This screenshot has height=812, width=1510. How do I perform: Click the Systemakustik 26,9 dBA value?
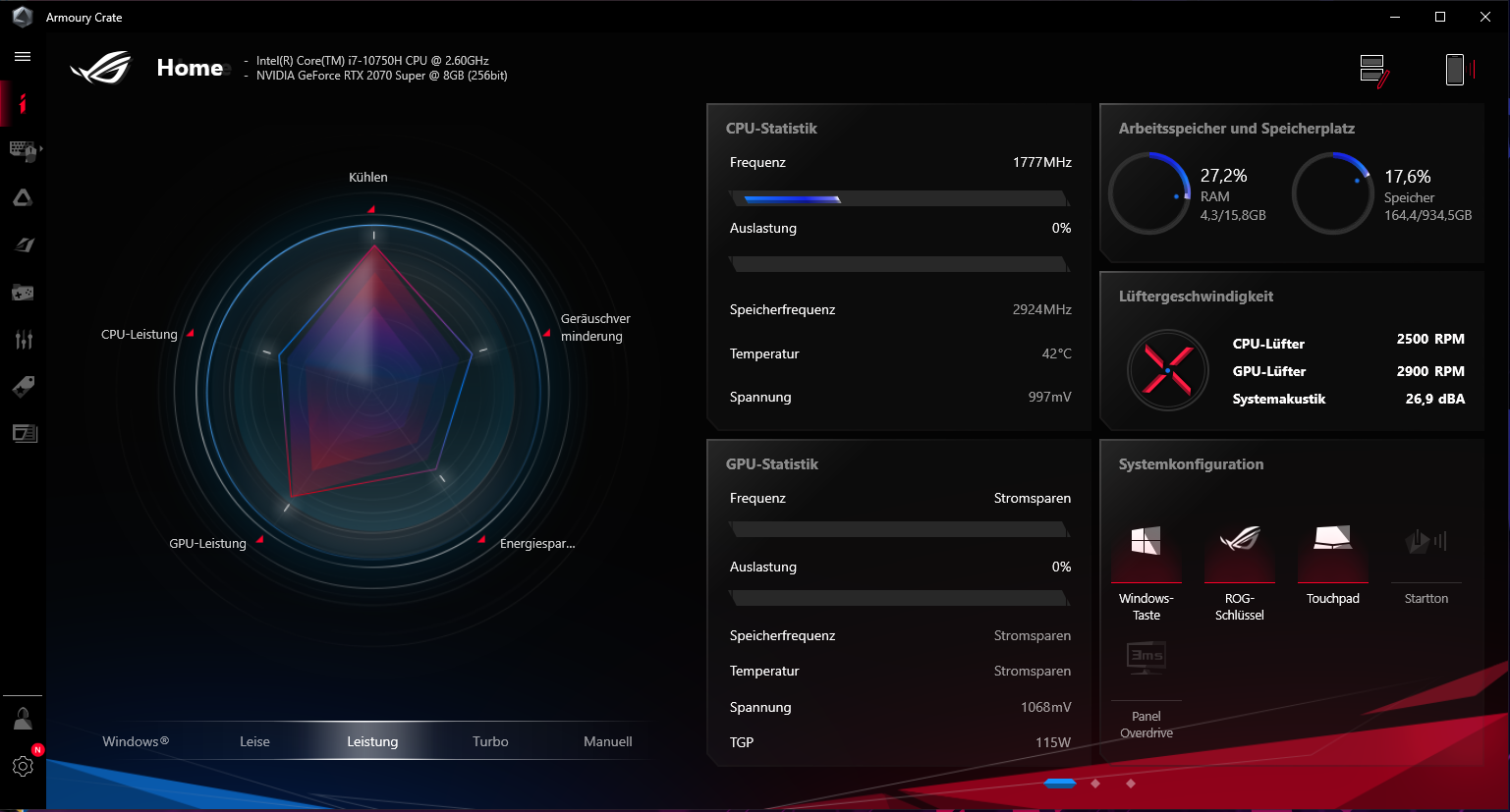[1435, 399]
